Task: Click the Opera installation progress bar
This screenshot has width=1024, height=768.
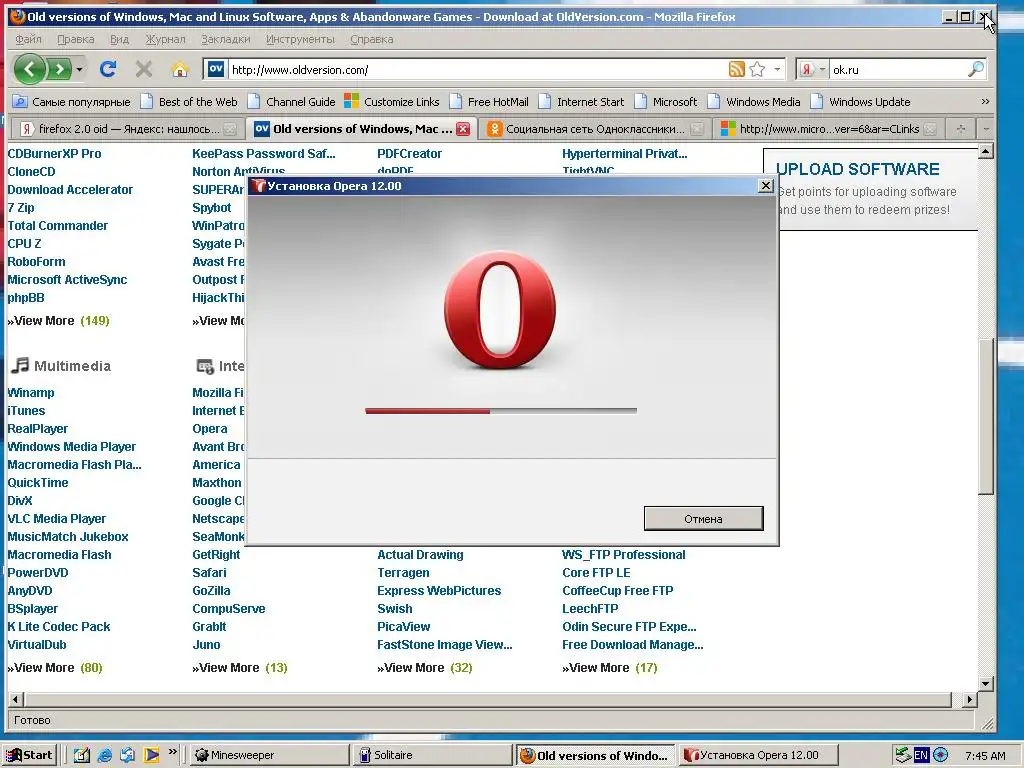Action: tap(501, 411)
